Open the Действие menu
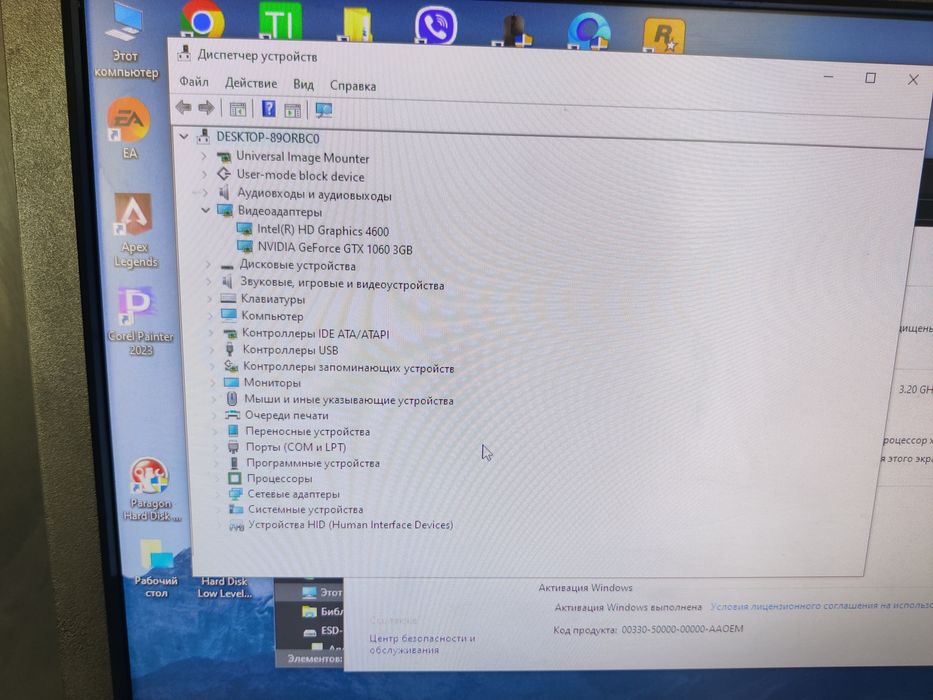Viewport: 933px width, 700px height. (251, 83)
